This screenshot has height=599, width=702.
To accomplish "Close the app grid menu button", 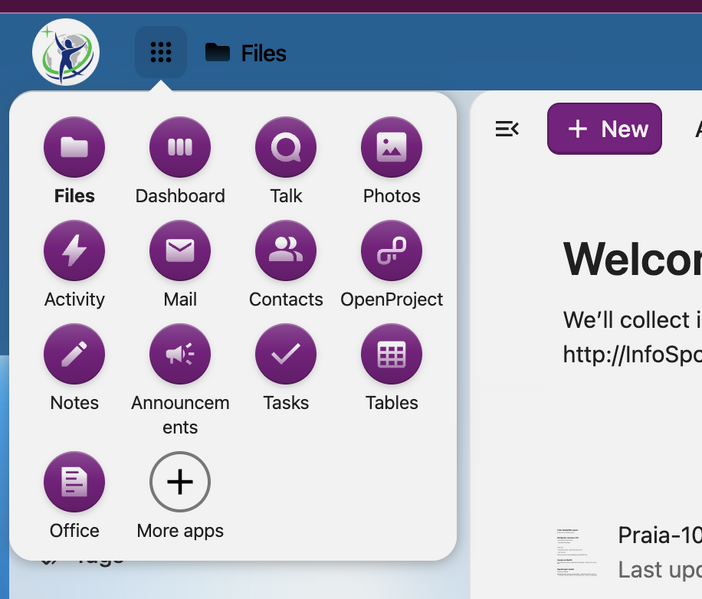I will tap(161, 52).
